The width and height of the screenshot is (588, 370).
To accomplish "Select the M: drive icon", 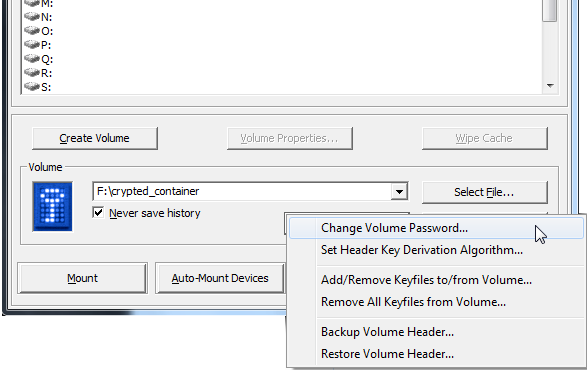I will [x=32, y=3].
